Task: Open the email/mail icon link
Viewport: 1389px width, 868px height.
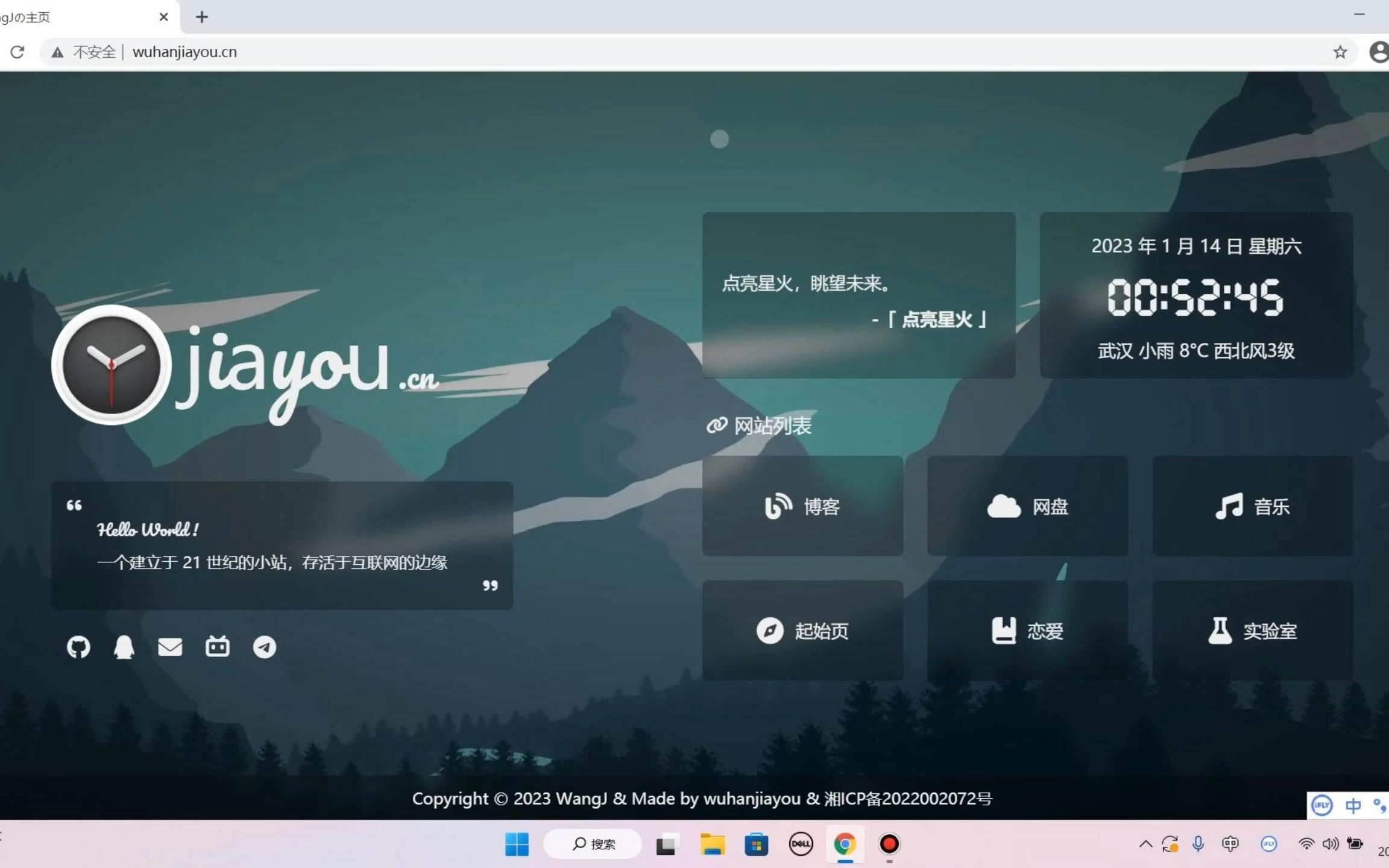Action: (170, 646)
